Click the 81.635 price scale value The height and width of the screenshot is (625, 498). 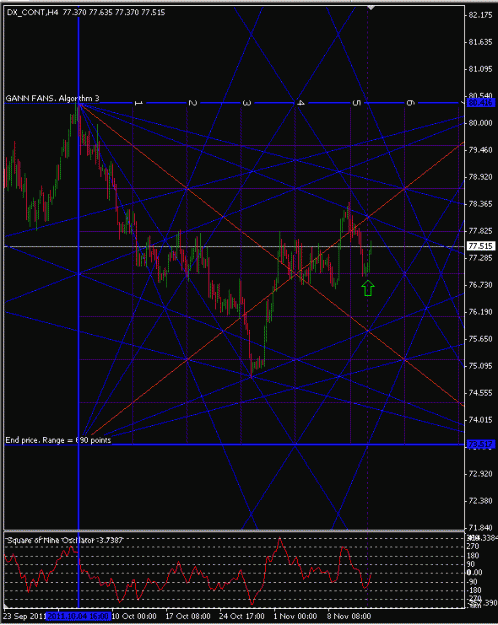coord(480,42)
